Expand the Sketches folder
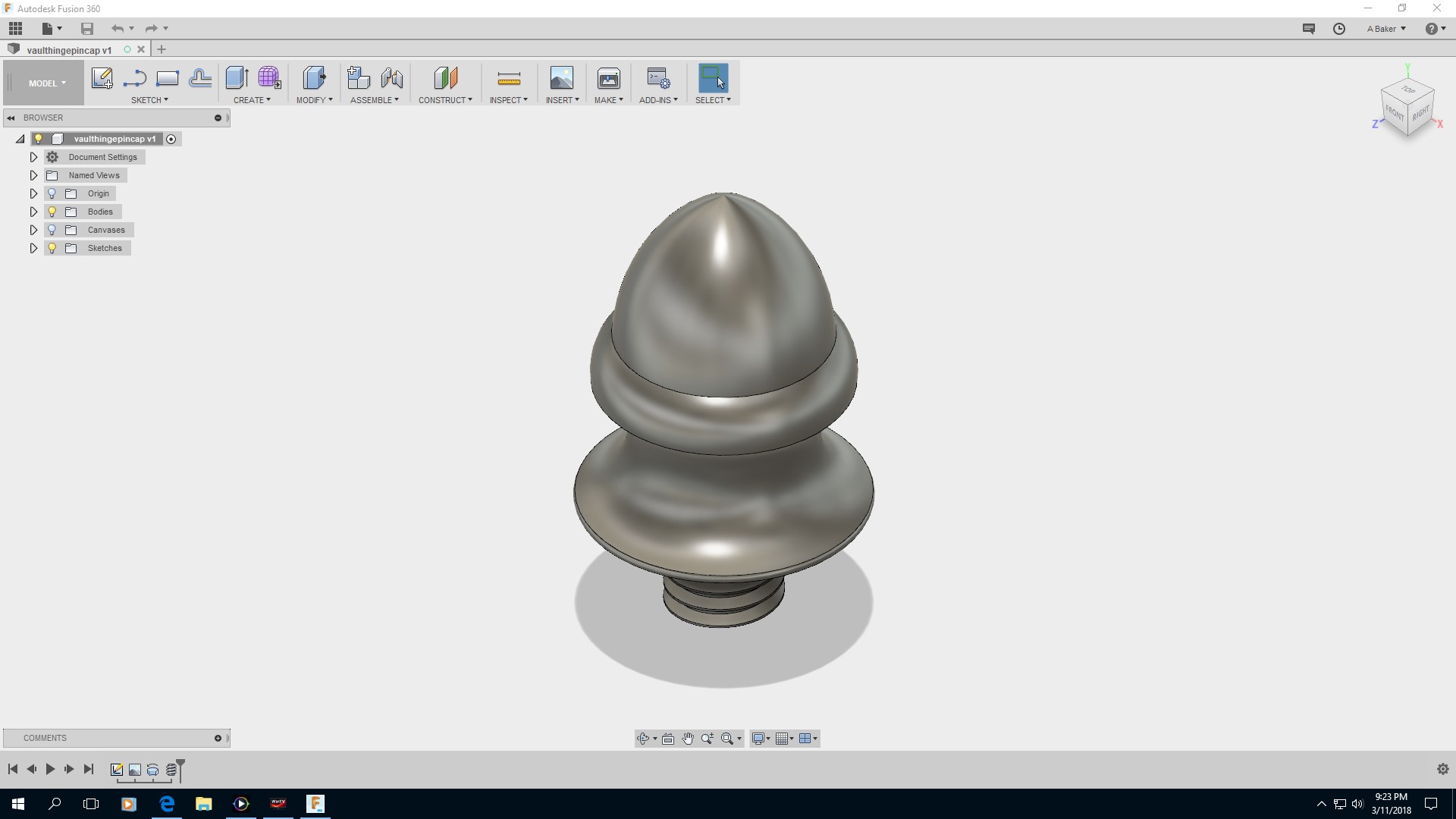Image resolution: width=1456 pixels, height=819 pixels. 33,248
